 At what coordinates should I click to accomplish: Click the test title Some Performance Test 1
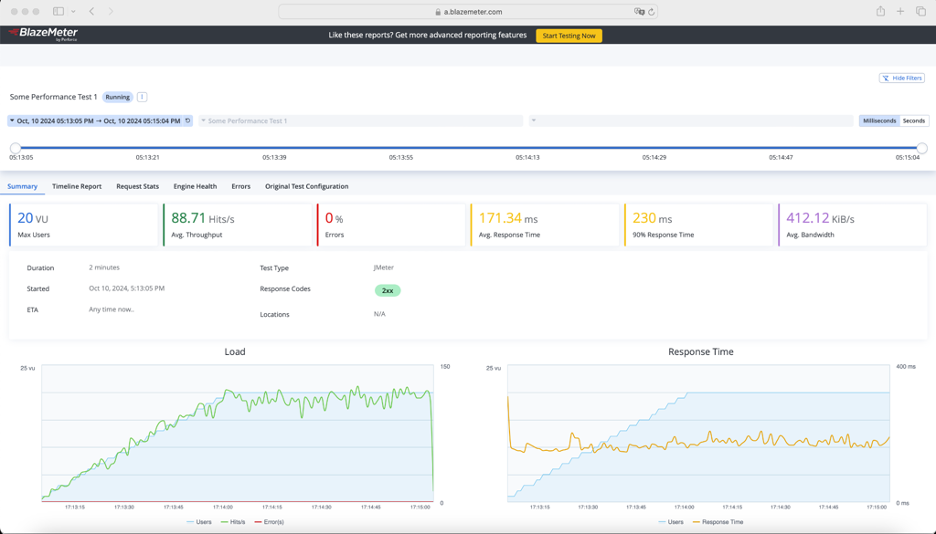tap(53, 97)
